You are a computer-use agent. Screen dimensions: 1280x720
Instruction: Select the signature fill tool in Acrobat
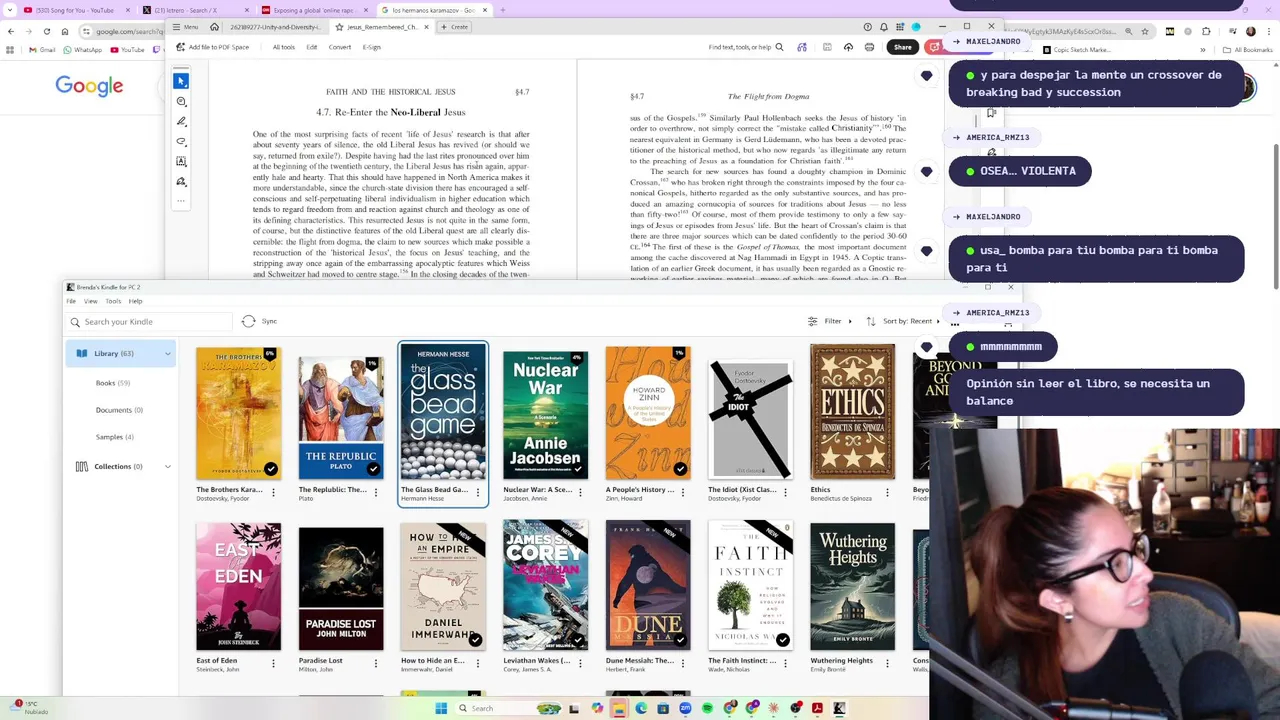pos(181,181)
